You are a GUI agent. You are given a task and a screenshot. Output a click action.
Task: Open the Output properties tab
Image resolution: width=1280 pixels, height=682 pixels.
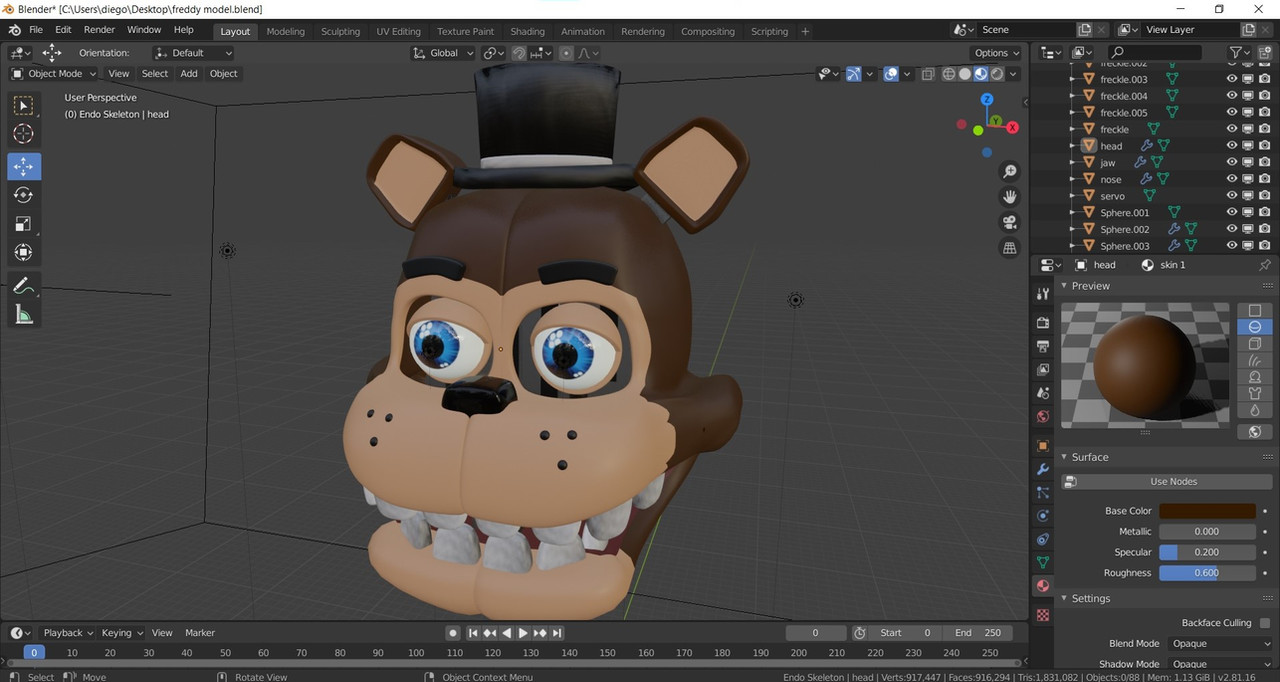1043,346
